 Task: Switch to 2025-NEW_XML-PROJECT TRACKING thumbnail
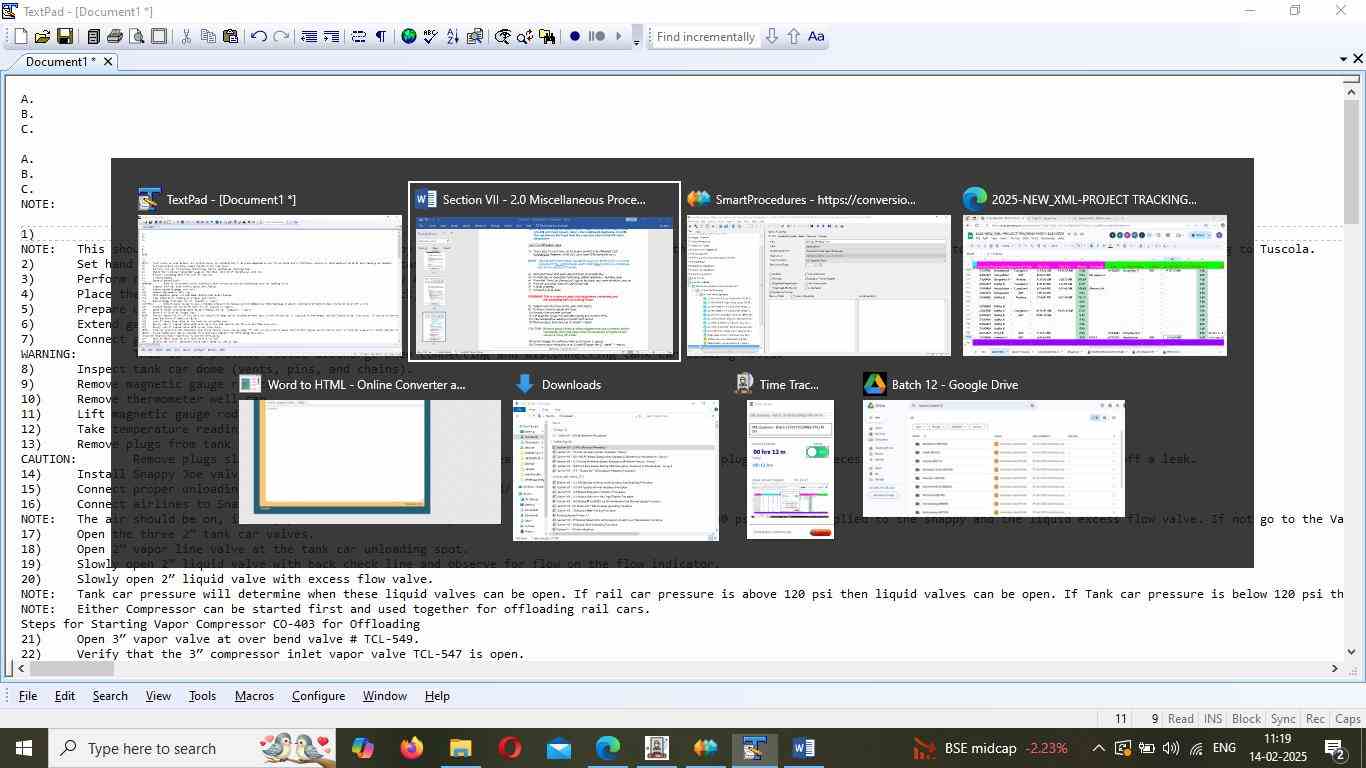pyautogui.click(x=1095, y=271)
